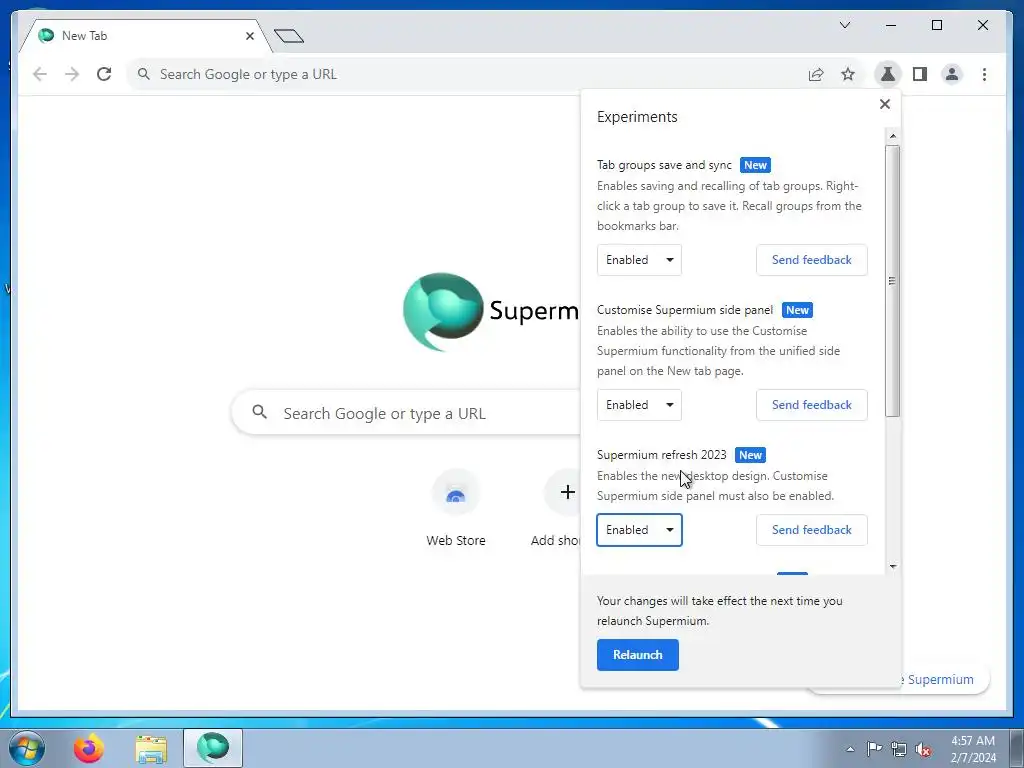This screenshot has height=768, width=1024.
Task: Open dropdown for Tab groups save and sync
Action: 639,260
